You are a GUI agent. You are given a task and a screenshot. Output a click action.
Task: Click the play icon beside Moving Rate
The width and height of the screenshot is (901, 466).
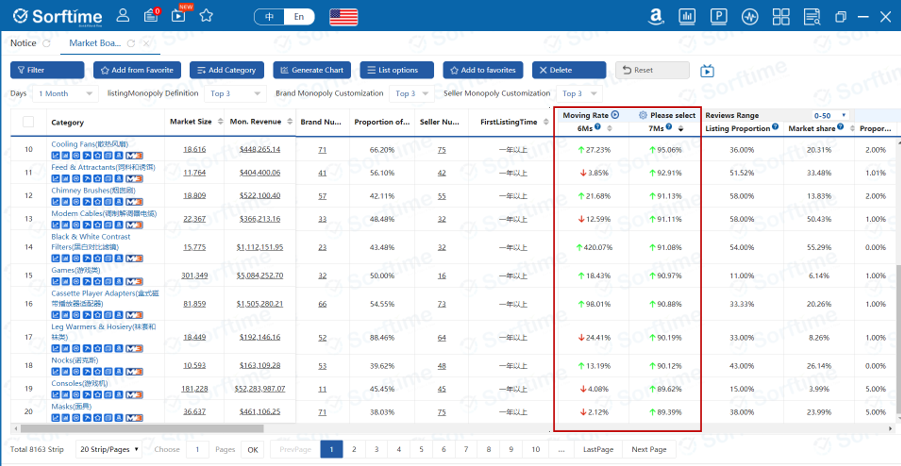click(x=615, y=115)
